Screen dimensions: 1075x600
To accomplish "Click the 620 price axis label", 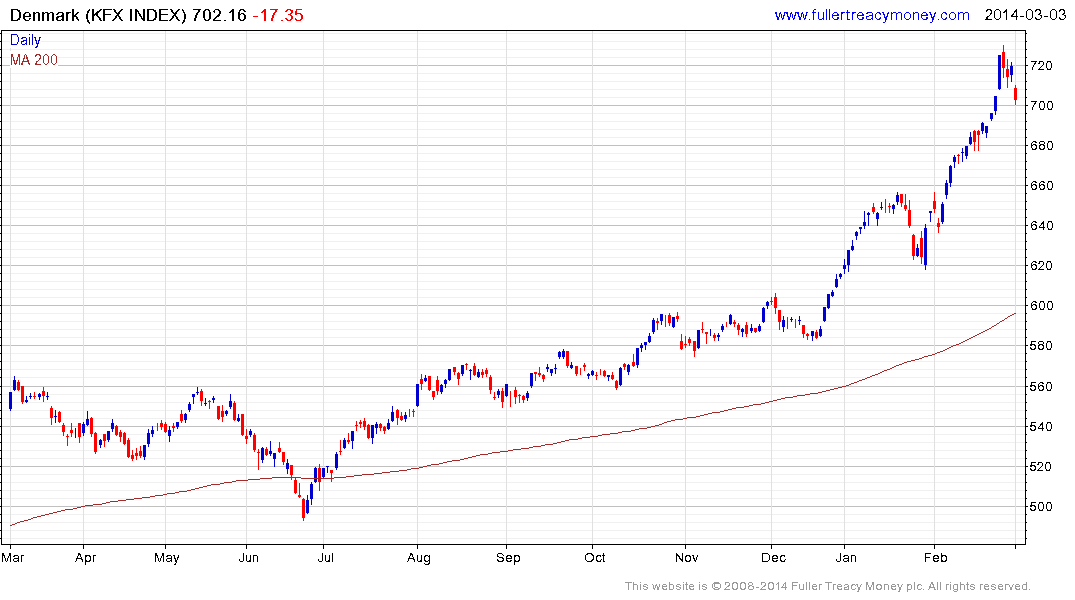I will 1041,266.
